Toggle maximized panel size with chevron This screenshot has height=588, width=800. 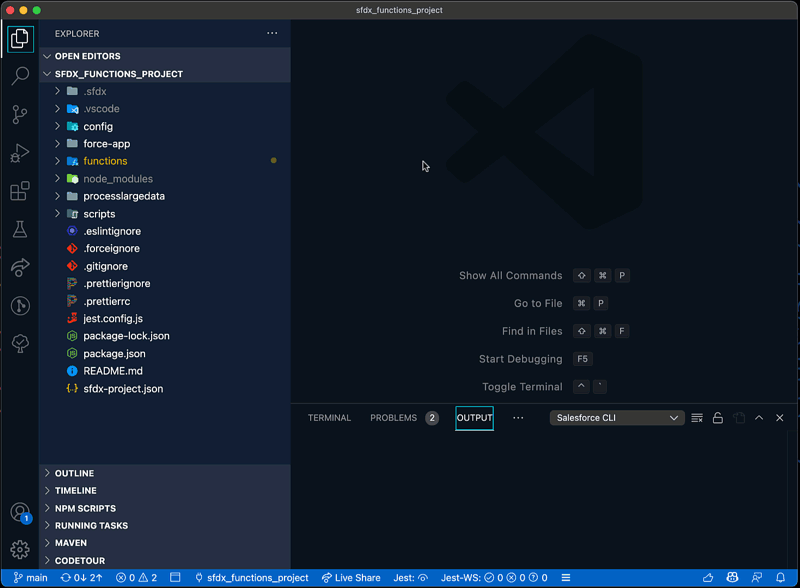tap(759, 418)
